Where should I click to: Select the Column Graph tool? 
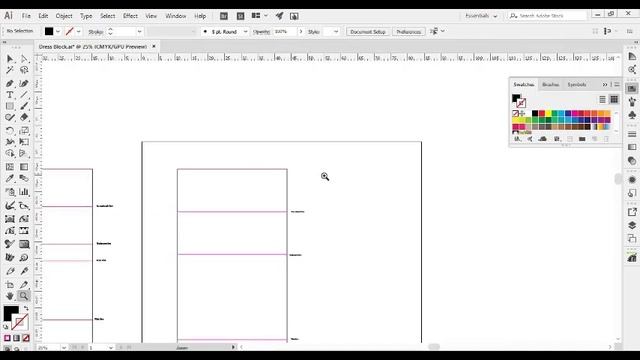pyautogui.click(x=24, y=192)
